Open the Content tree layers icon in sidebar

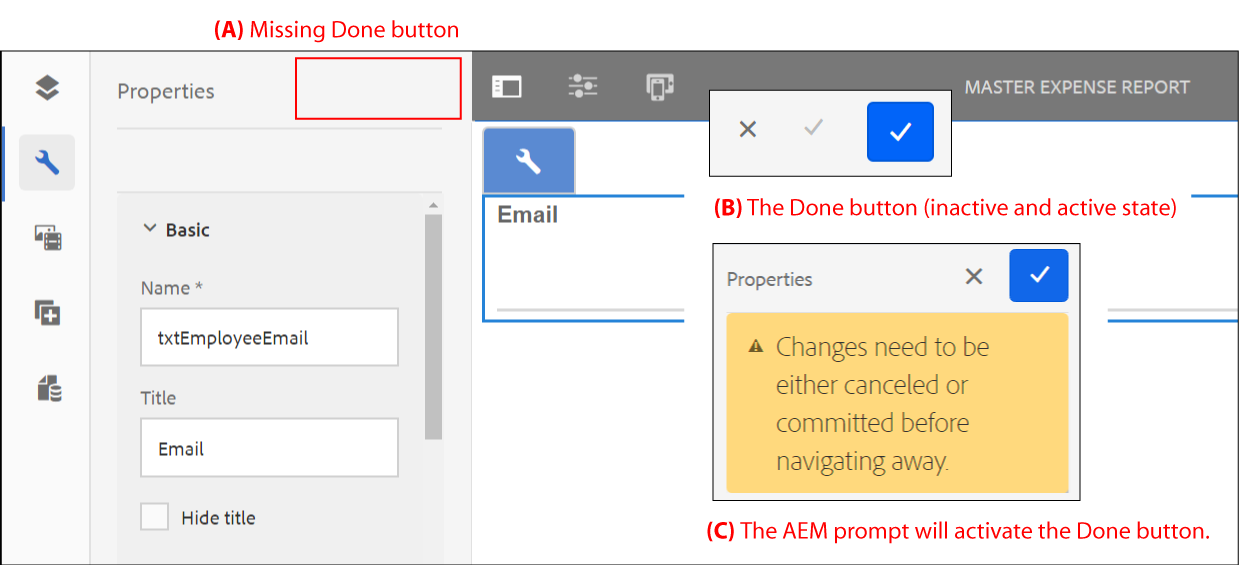point(47,88)
